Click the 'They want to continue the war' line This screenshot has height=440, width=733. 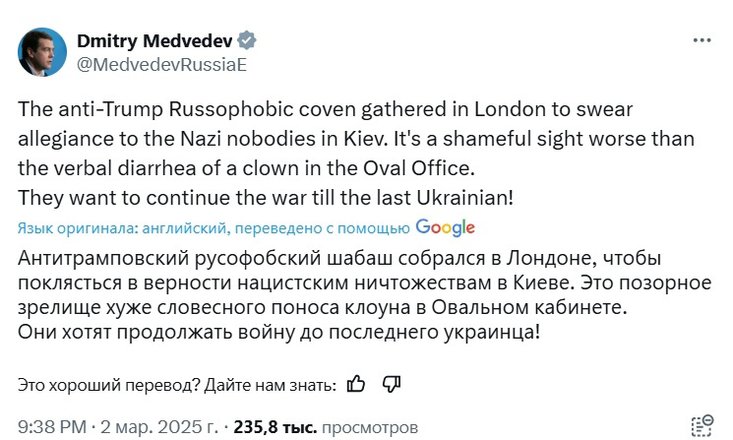tap(266, 198)
